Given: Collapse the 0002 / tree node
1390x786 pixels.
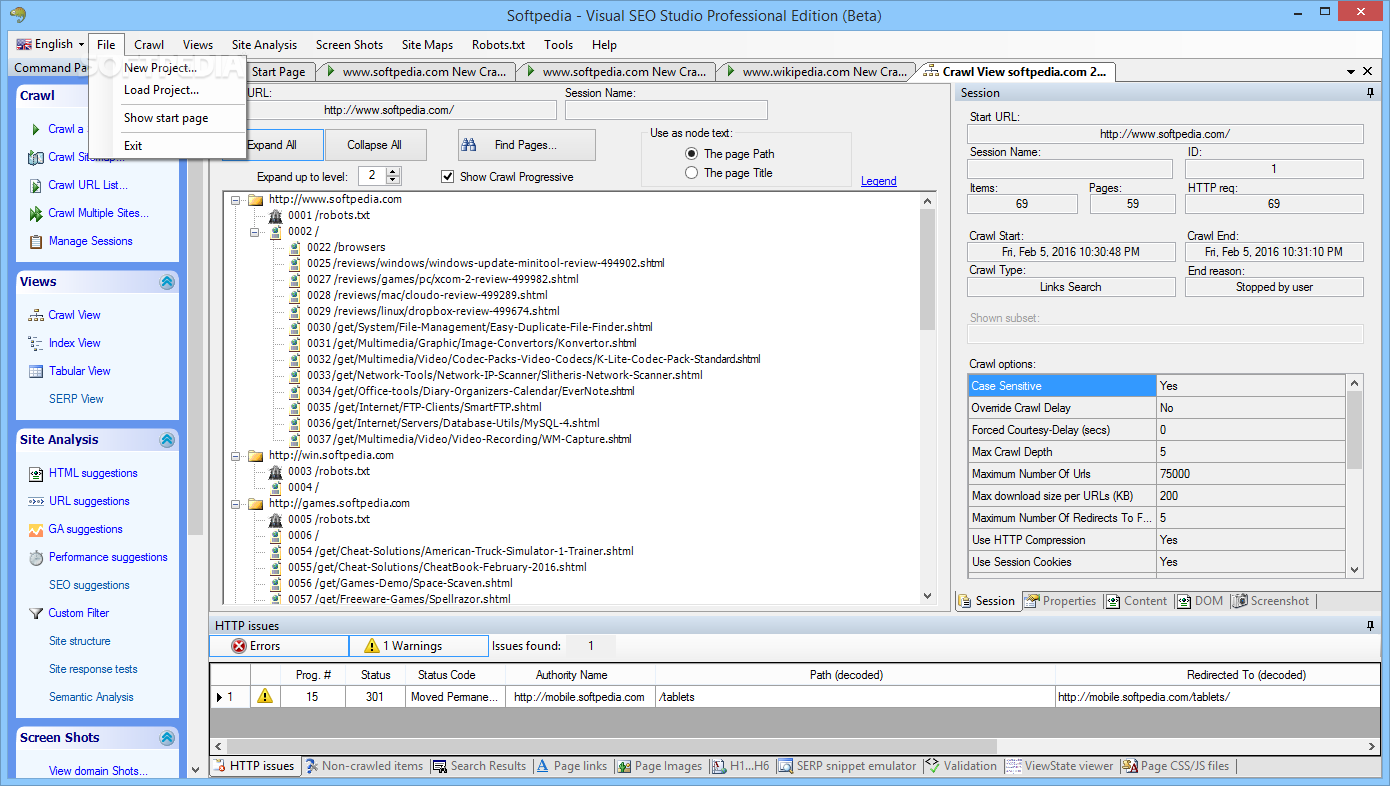Looking at the screenshot, I should coord(255,231).
